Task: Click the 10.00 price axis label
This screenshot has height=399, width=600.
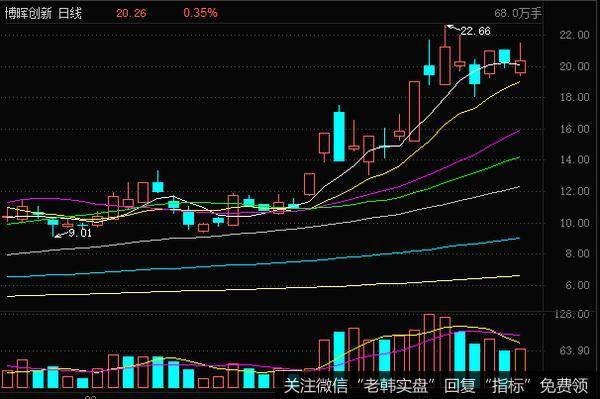Action: pyautogui.click(x=574, y=223)
